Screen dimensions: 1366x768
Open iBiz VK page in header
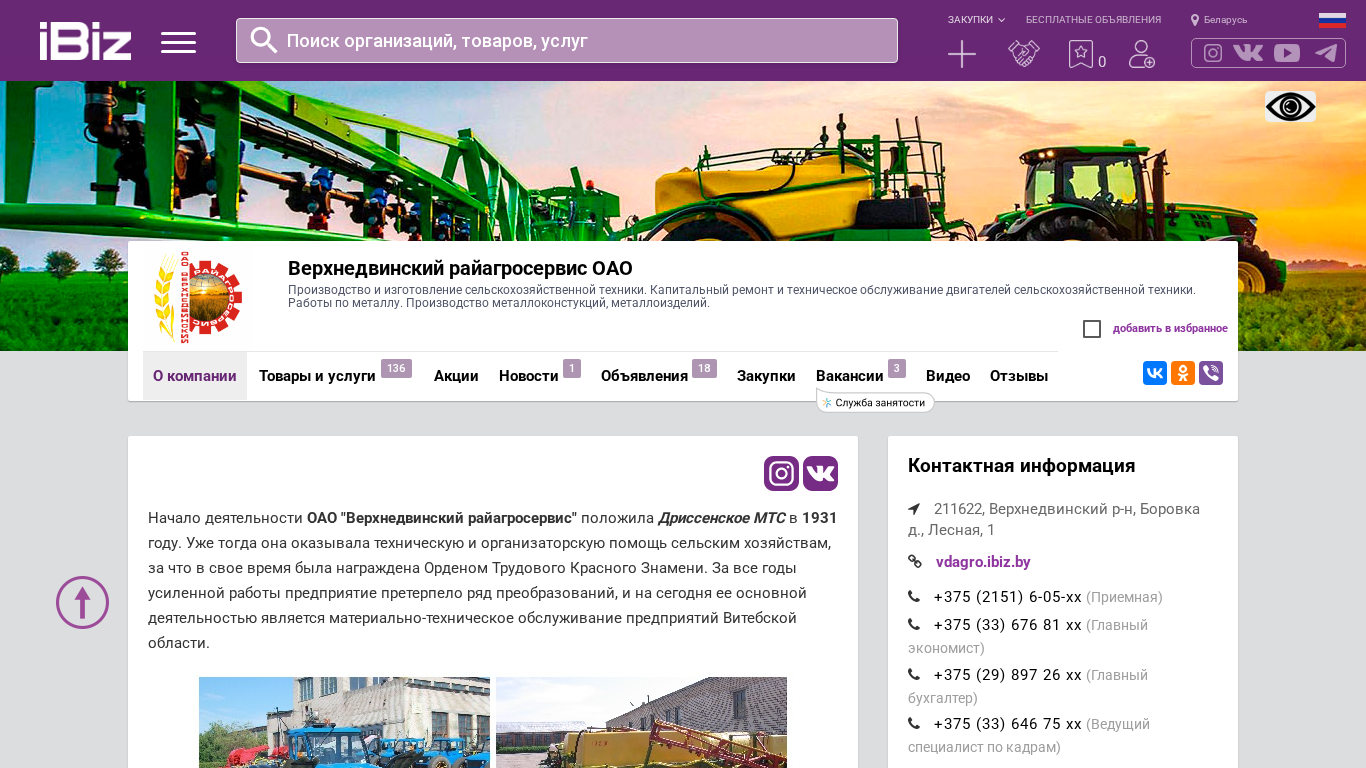pyautogui.click(x=1248, y=53)
